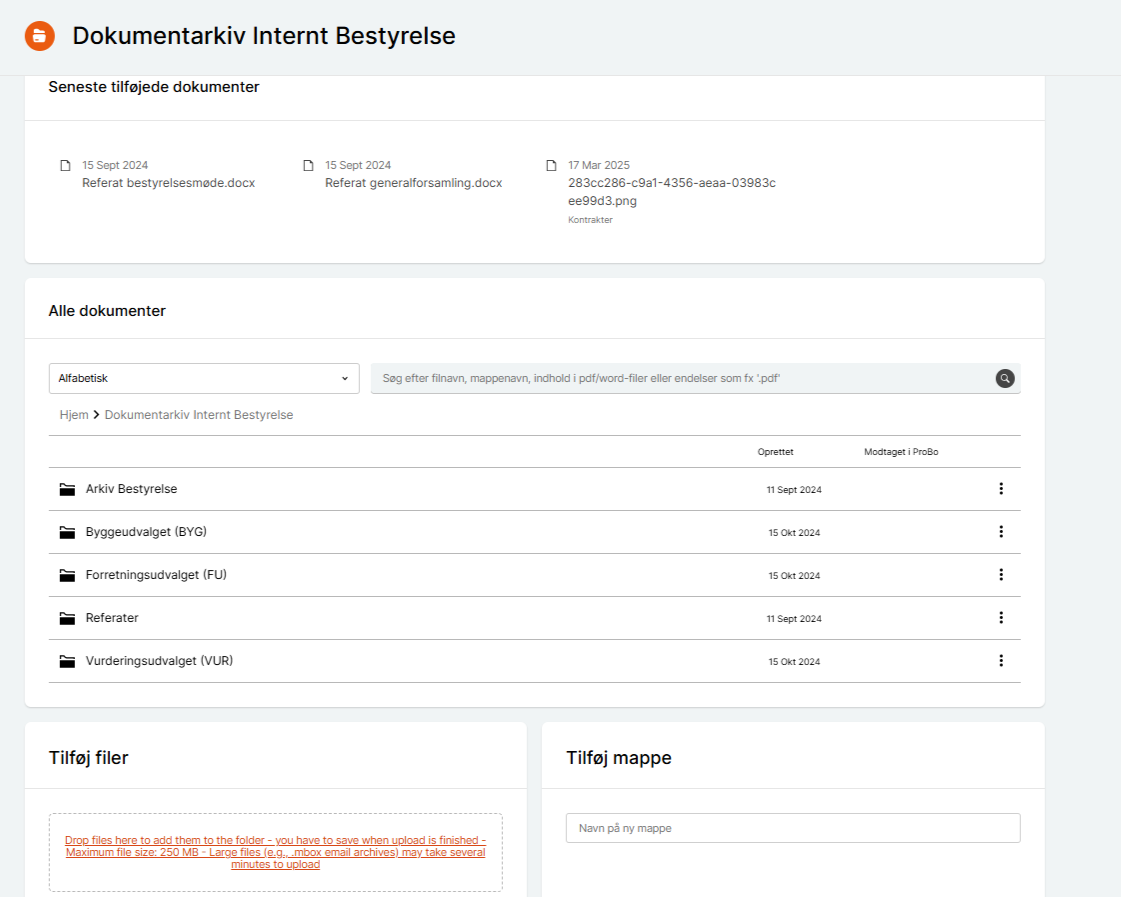Open three-dot menu for Forretningsudvalget (FU)
The width and height of the screenshot is (1121, 897).
click(1000, 575)
